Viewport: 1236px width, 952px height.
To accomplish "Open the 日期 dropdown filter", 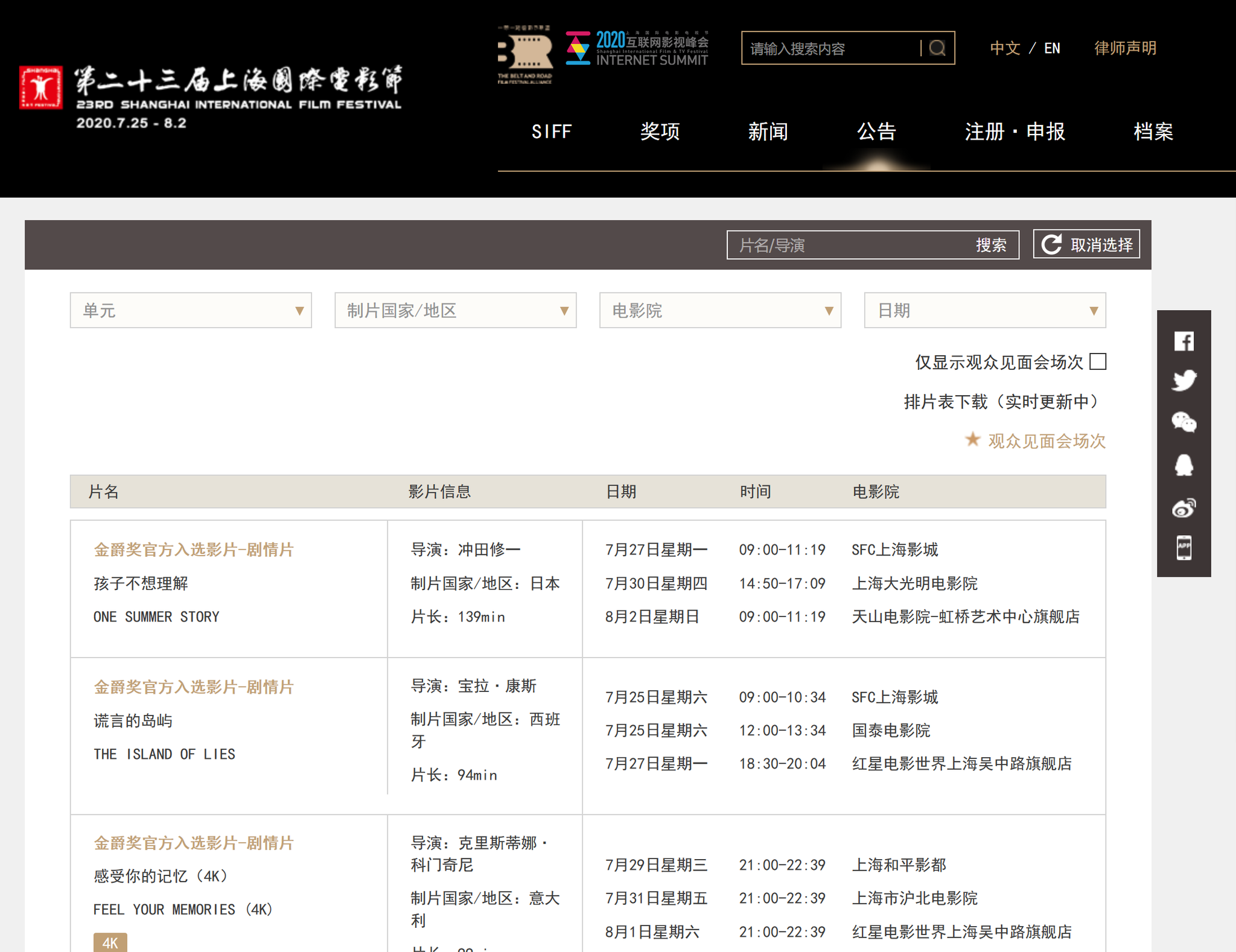I will pyautogui.click(x=984, y=311).
